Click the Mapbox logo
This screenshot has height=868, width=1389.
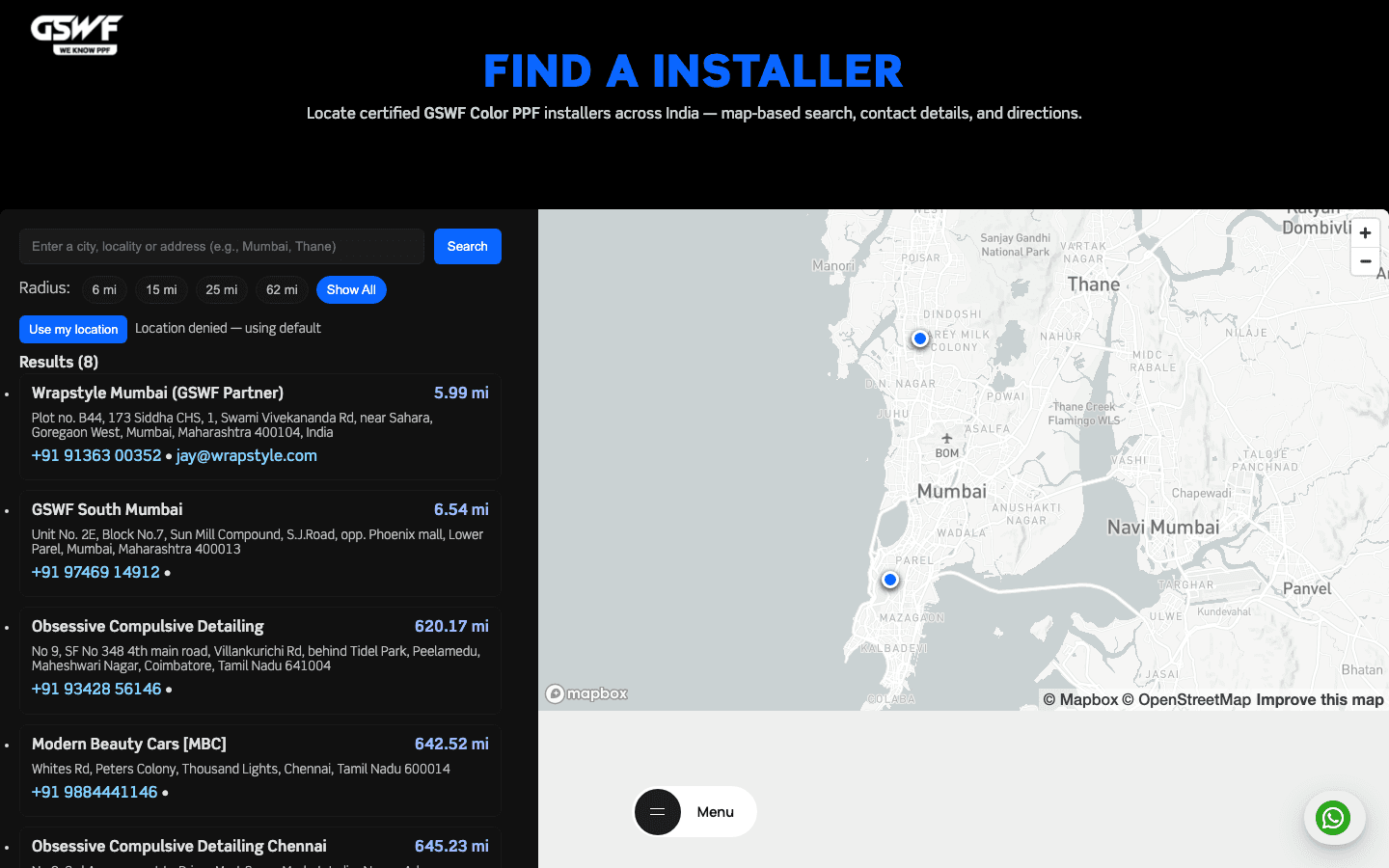(586, 693)
